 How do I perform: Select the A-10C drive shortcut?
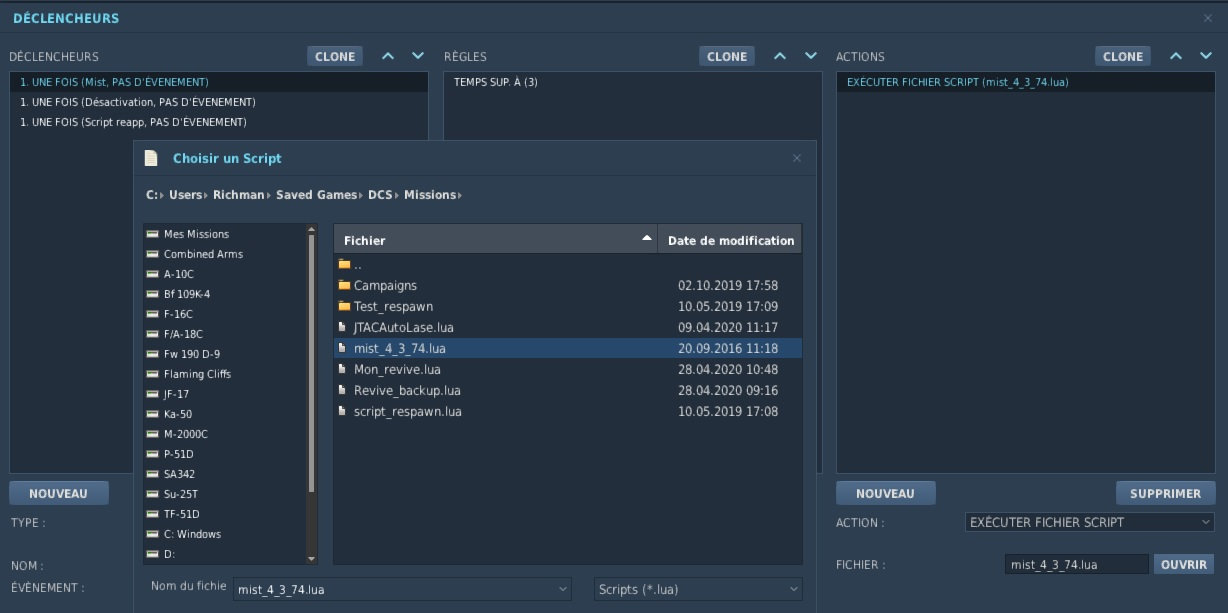pyautogui.click(x=178, y=274)
